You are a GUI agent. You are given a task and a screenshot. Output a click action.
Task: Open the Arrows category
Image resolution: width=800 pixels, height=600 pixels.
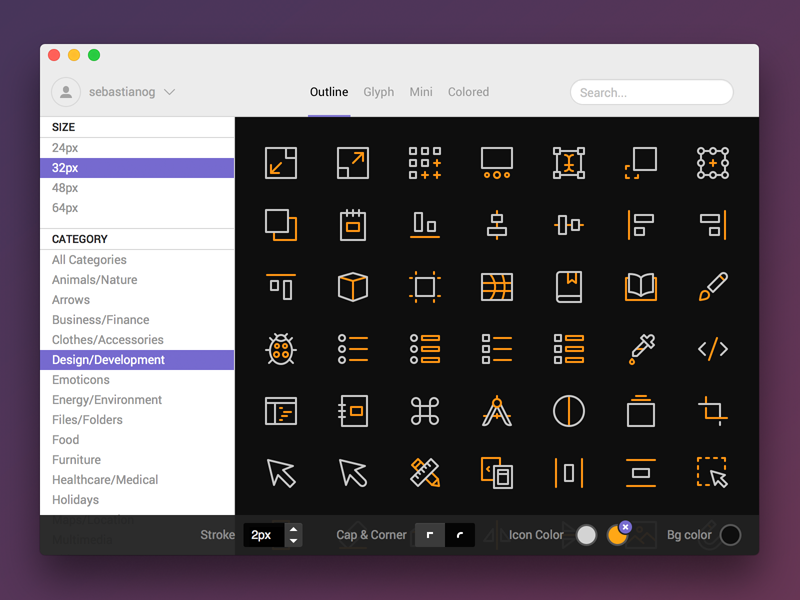pos(137,299)
